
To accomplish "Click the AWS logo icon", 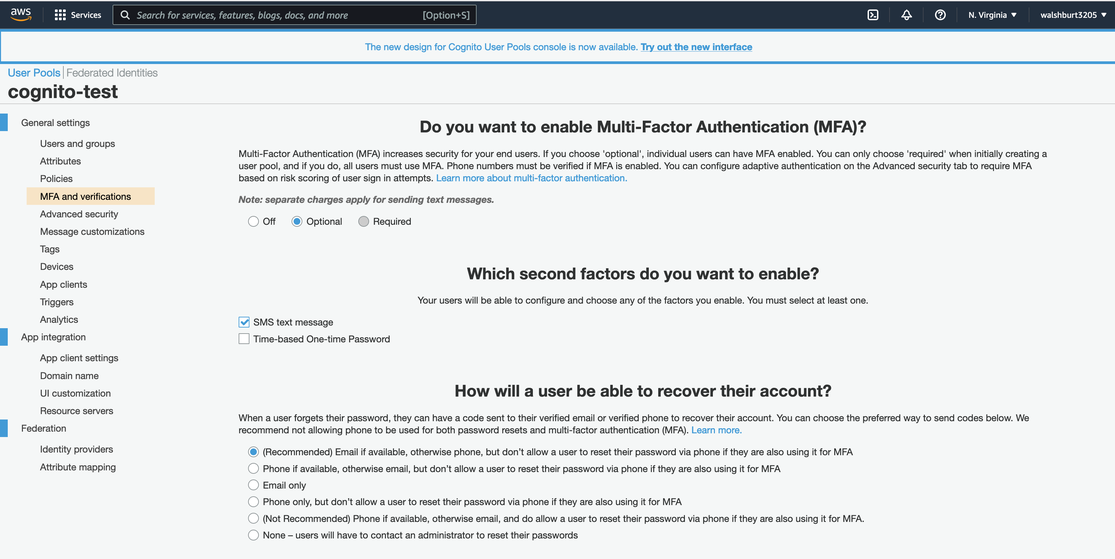I will pyautogui.click(x=21, y=14).
